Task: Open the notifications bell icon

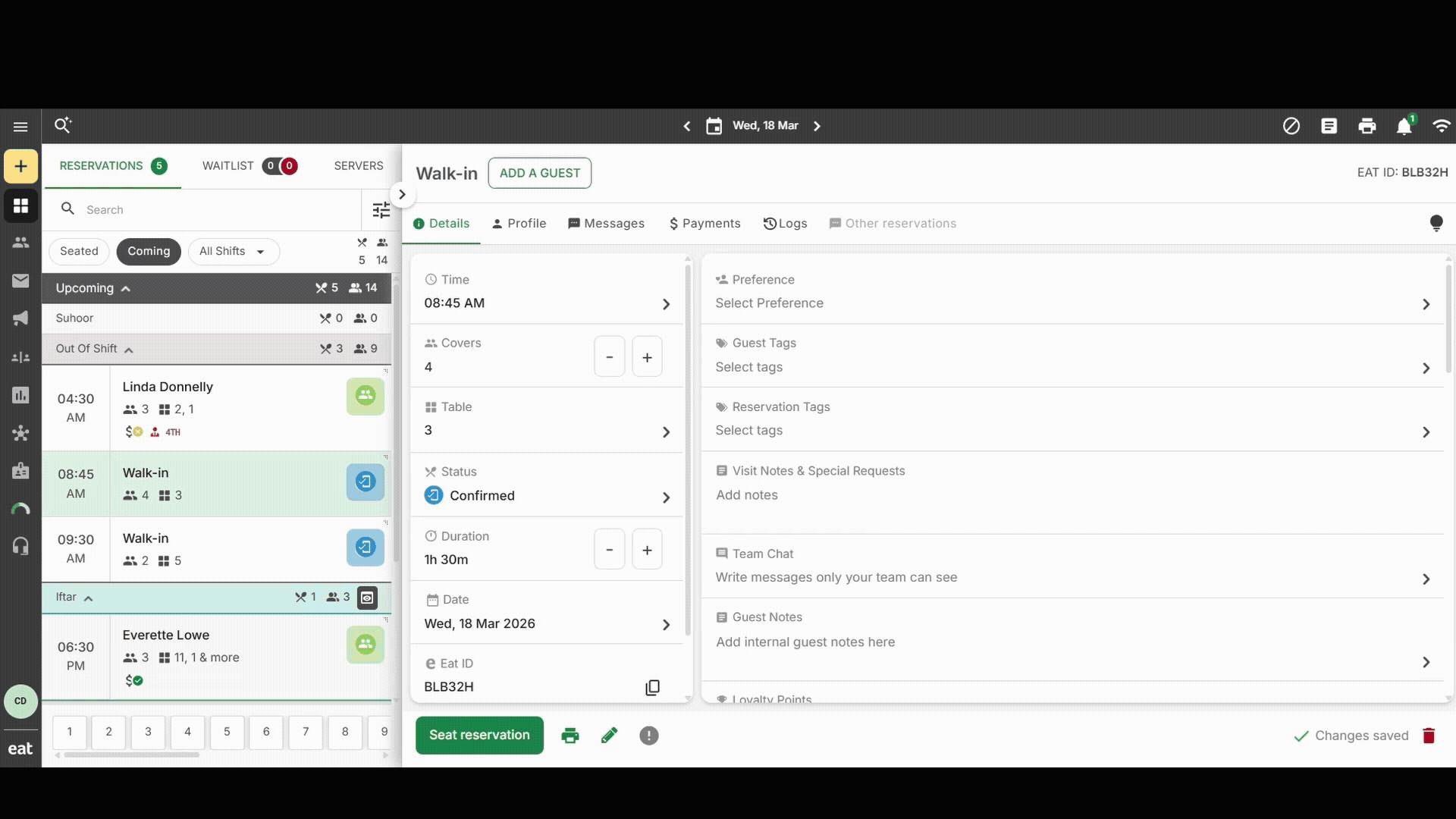Action: [x=1404, y=127]
